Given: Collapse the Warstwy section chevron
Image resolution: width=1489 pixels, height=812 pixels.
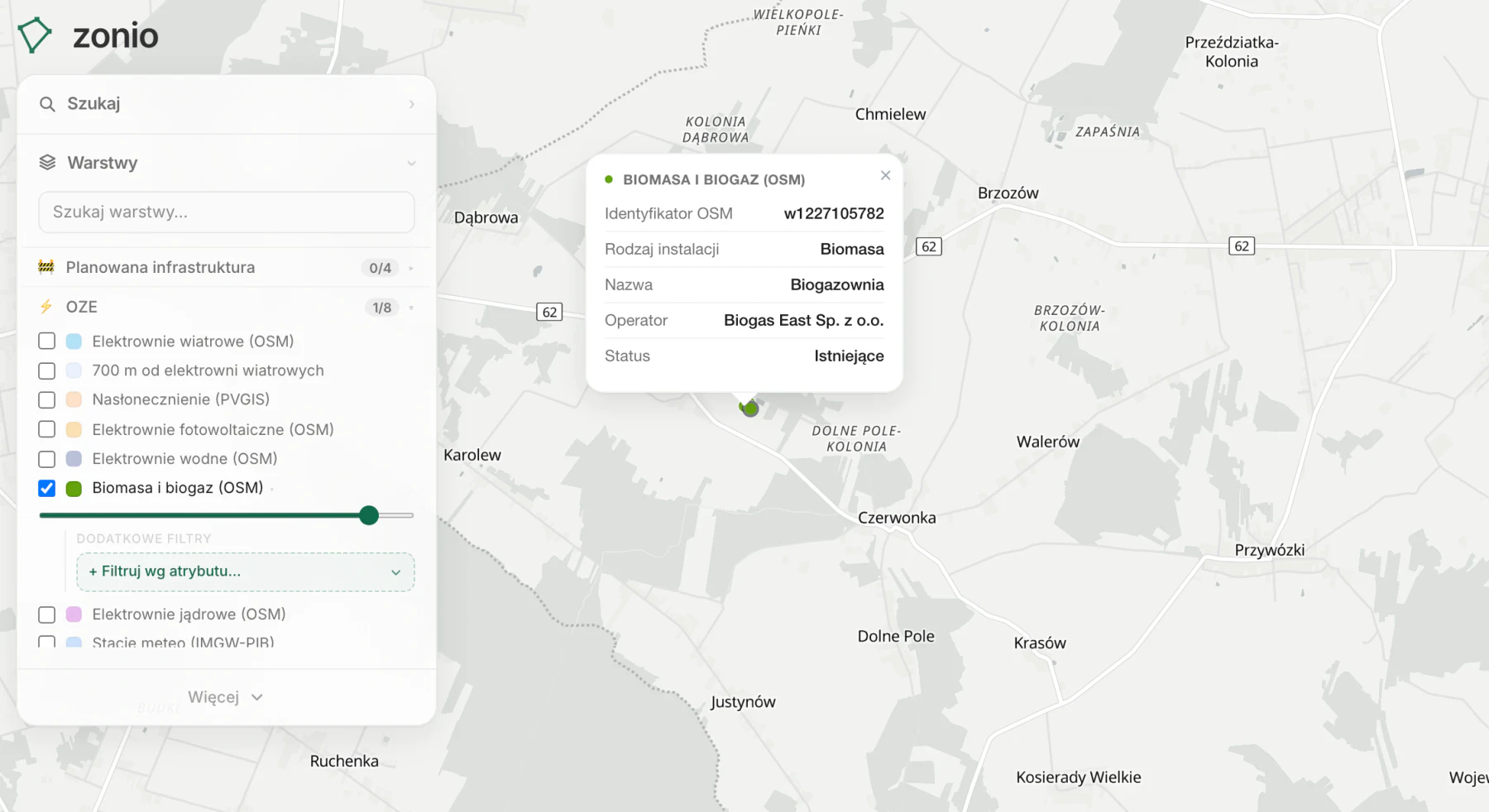Looking at the screenshot, I should click(411, 163).
